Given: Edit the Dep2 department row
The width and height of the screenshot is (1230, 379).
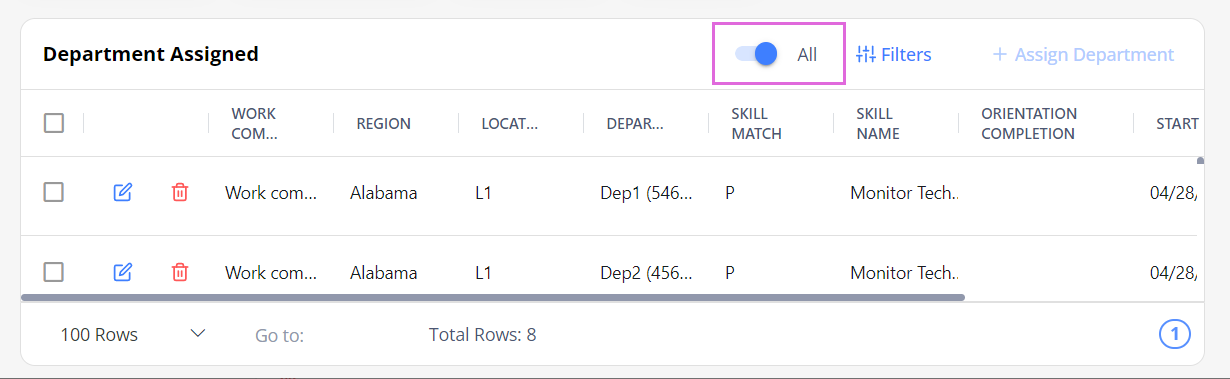Looking at the screenshot, I should (123, 272).
